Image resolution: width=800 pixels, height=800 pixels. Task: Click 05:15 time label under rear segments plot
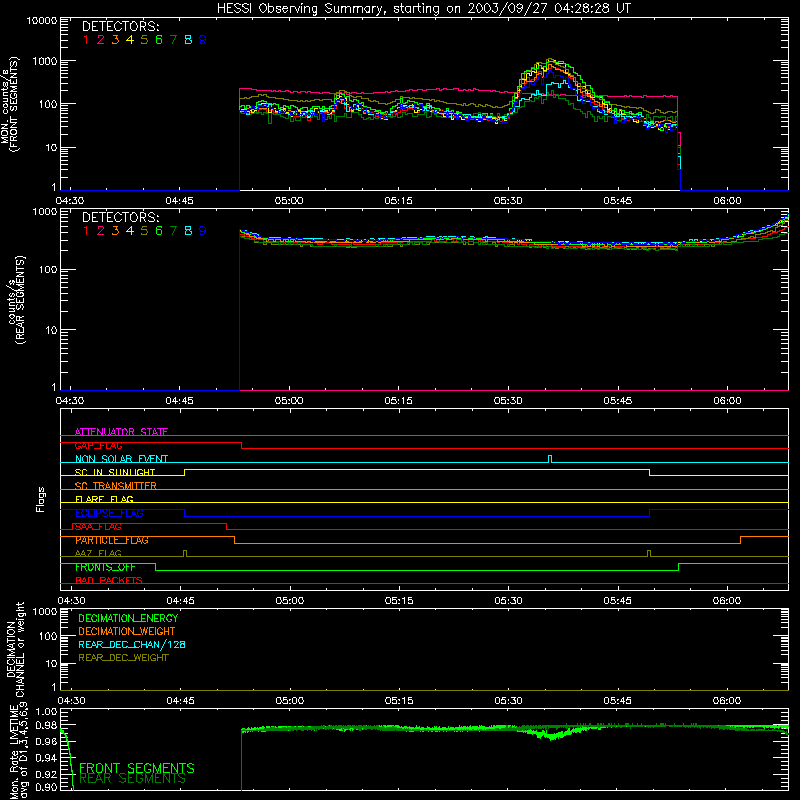tap(398, 401)
